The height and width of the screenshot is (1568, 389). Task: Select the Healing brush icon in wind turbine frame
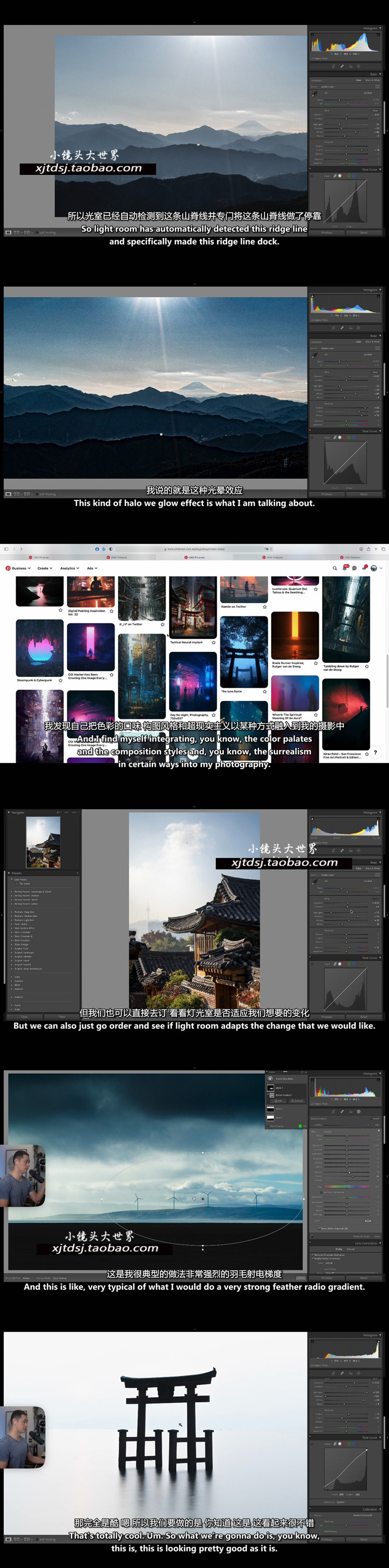[342, 1111]
